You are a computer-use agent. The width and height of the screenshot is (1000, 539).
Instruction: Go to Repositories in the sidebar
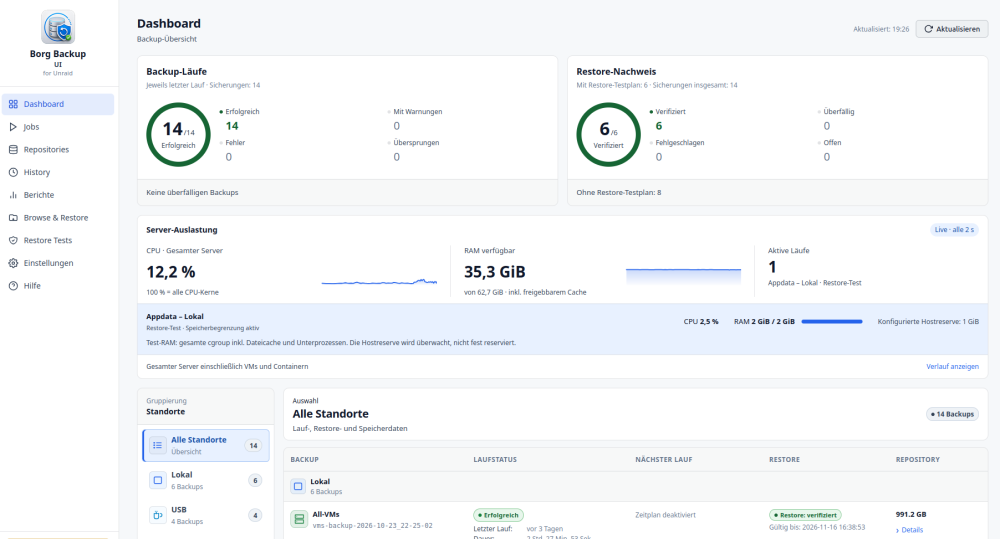(x=58, y=149)
